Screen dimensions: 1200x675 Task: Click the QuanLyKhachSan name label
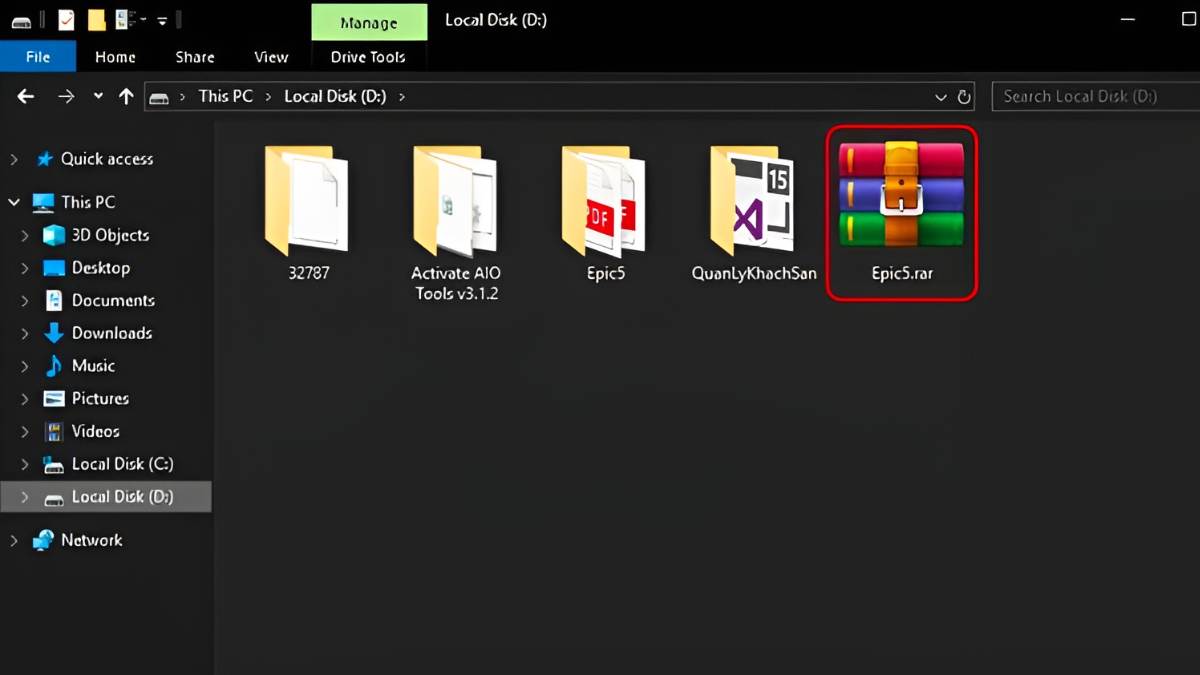click(x=754, y=273)
